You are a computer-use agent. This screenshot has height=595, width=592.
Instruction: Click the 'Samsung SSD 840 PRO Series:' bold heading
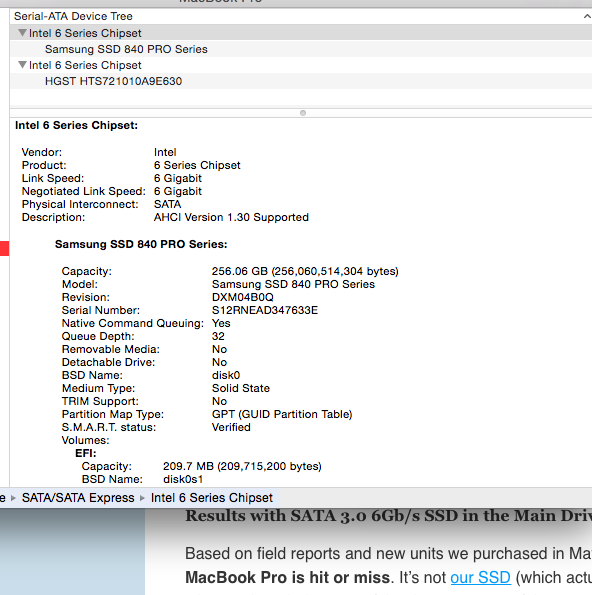tap(141, 244)
